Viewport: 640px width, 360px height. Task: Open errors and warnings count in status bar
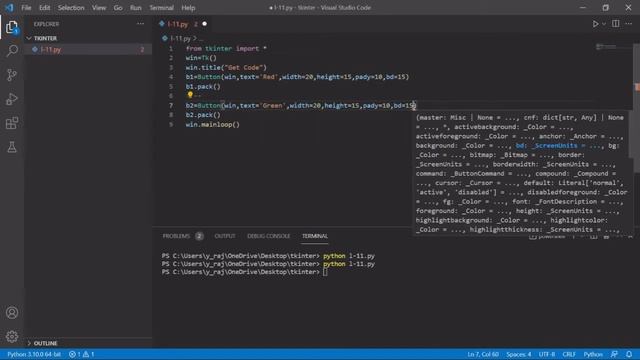tap(81, 354)
